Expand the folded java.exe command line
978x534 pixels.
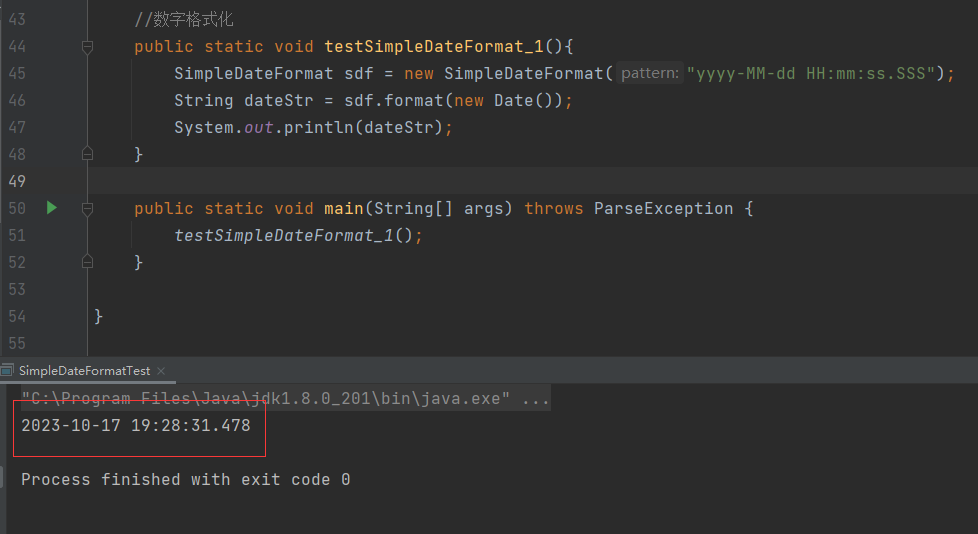(536, 399)
